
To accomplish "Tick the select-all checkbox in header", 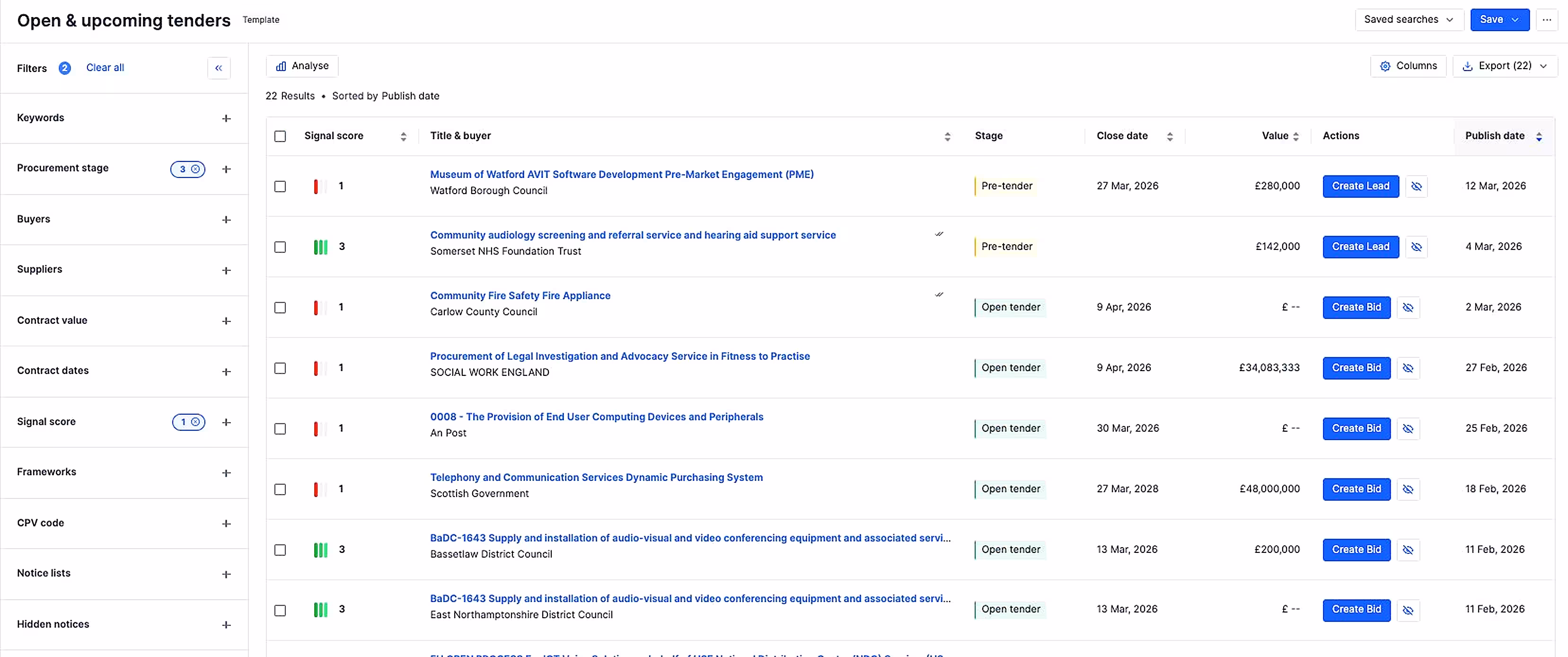I will 280,136.
